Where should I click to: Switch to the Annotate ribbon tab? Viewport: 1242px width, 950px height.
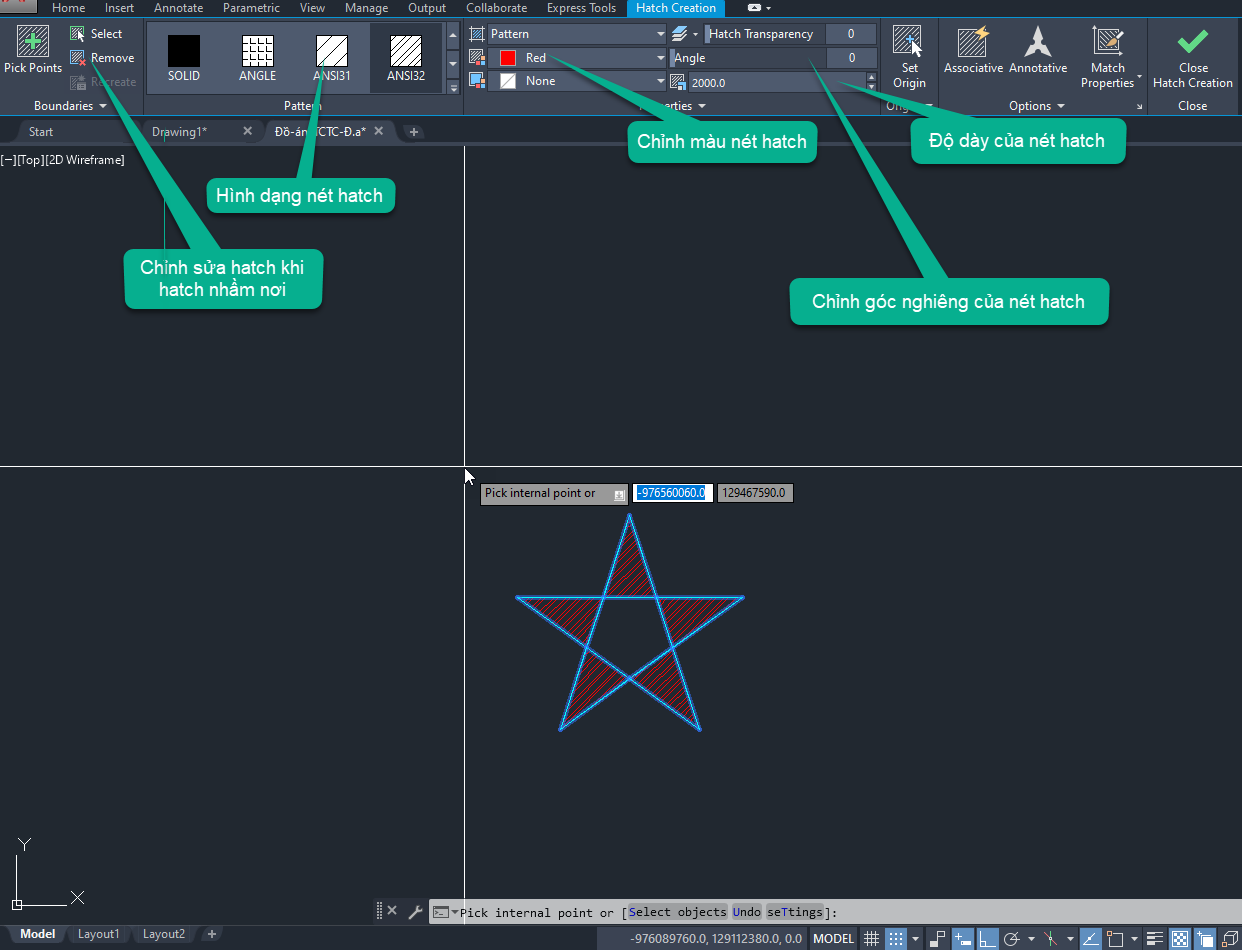(x=178, y=8)
